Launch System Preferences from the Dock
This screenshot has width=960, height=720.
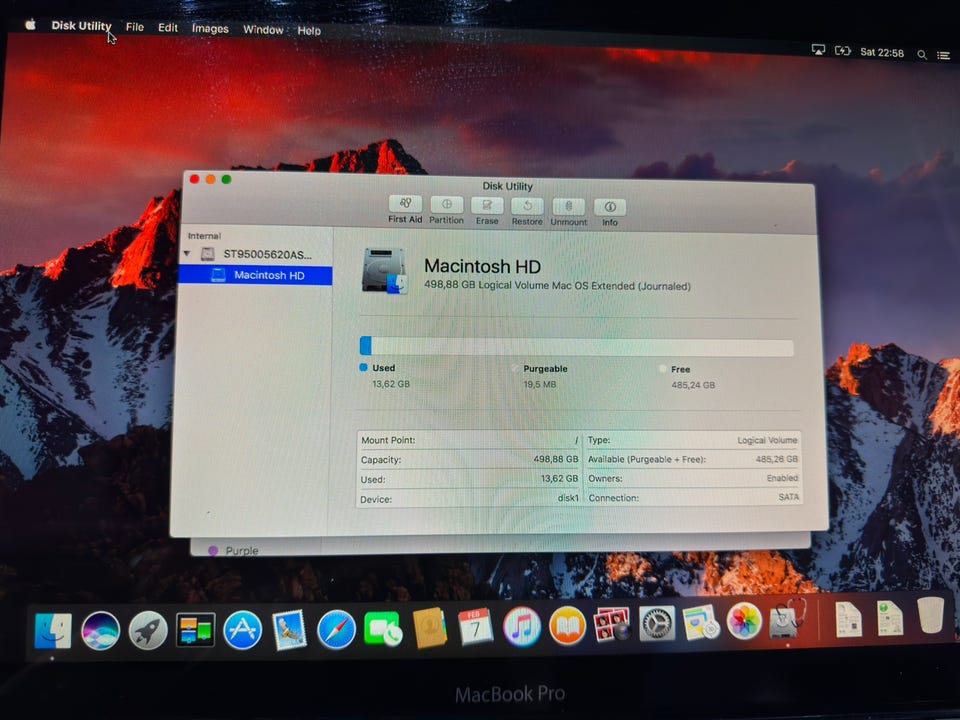tap(657, 625)
